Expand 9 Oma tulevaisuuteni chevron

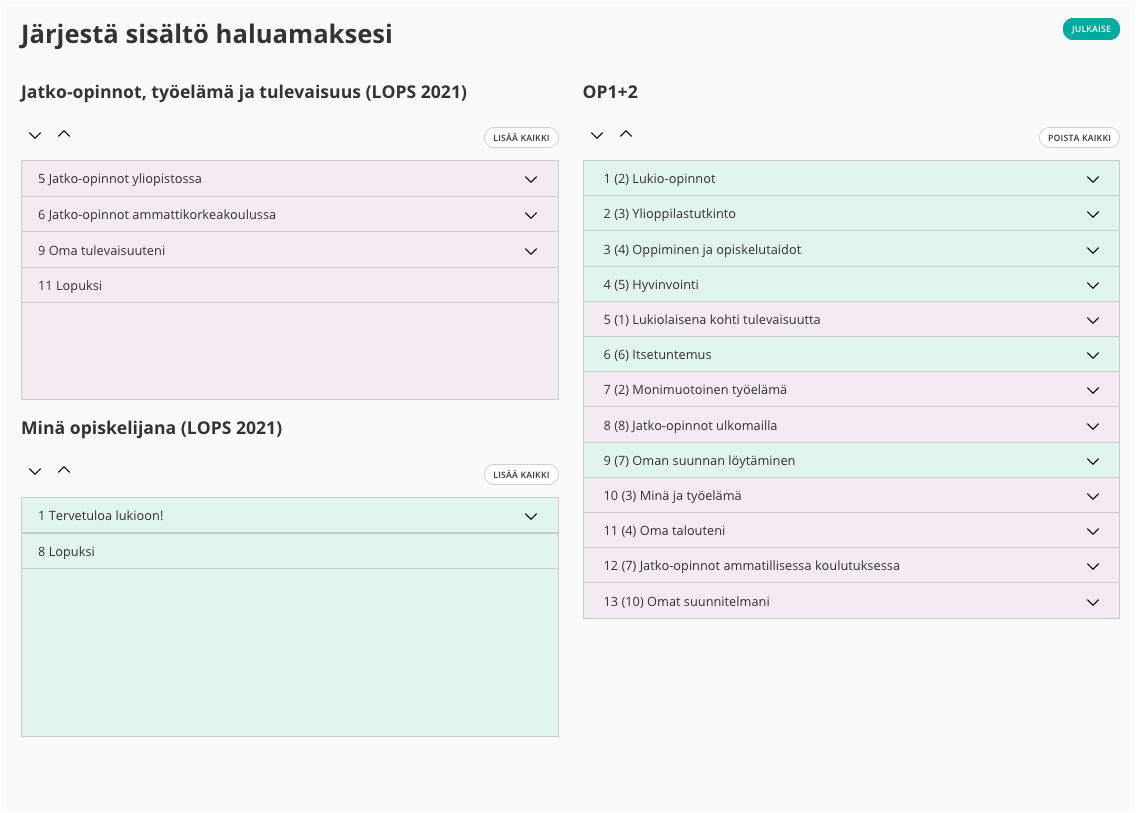[531, 251]
